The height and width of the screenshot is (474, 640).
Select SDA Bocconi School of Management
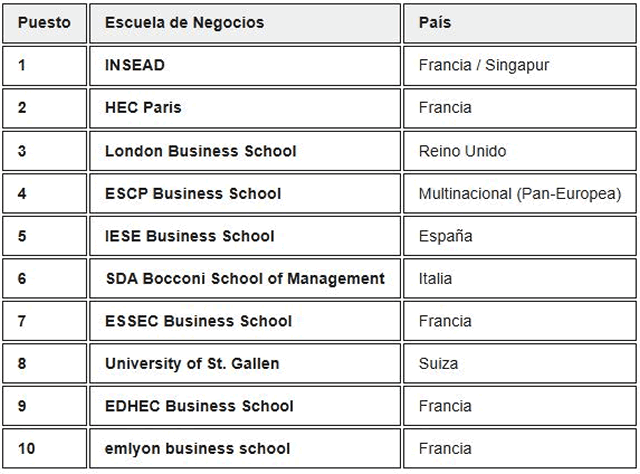coord(244,278)
